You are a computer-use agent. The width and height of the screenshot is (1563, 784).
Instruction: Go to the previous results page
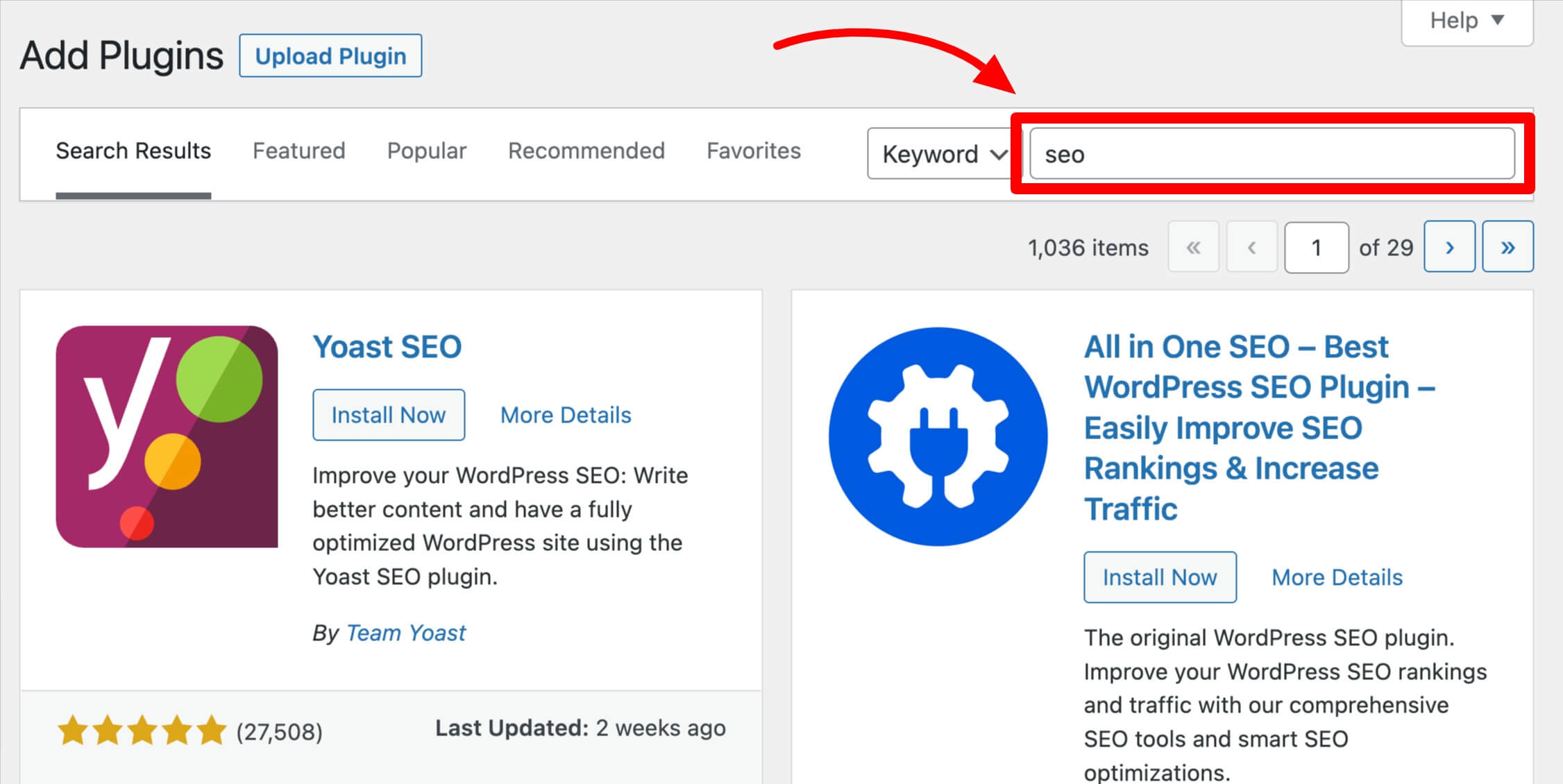tap(1251, 247)
